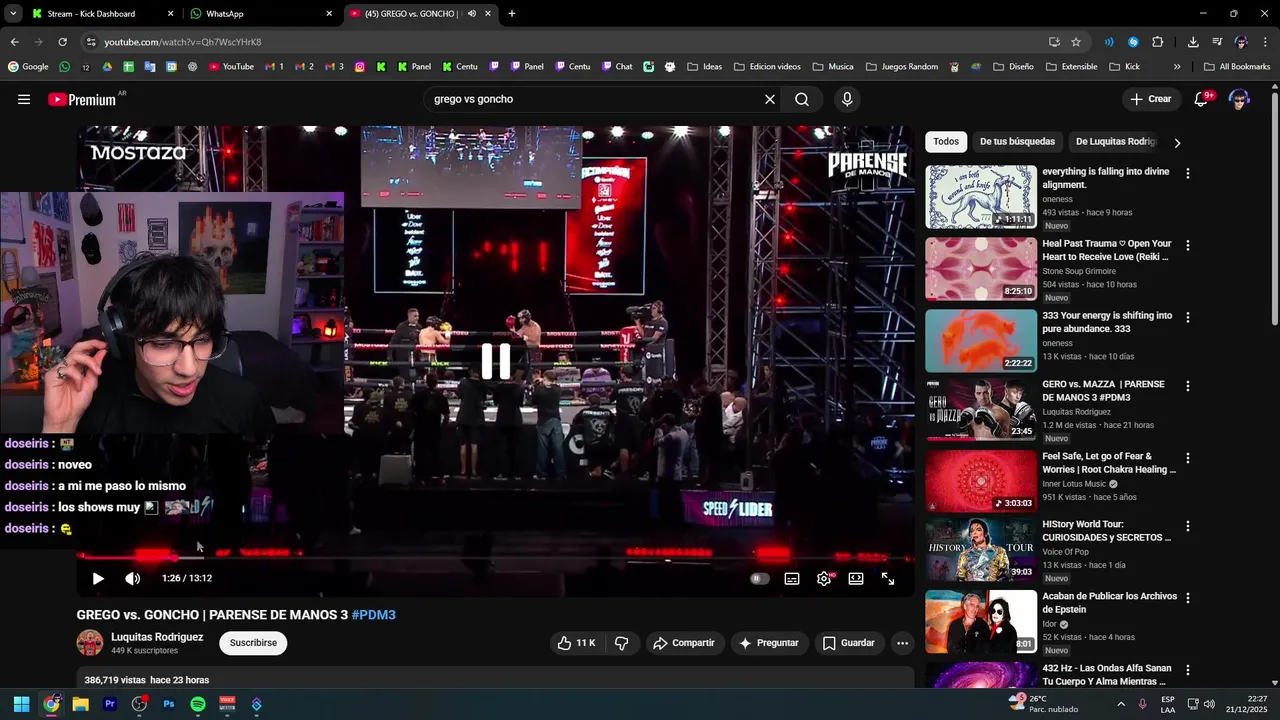Seek in the video progress bar
1280x720 pixels.
point(495,559)
